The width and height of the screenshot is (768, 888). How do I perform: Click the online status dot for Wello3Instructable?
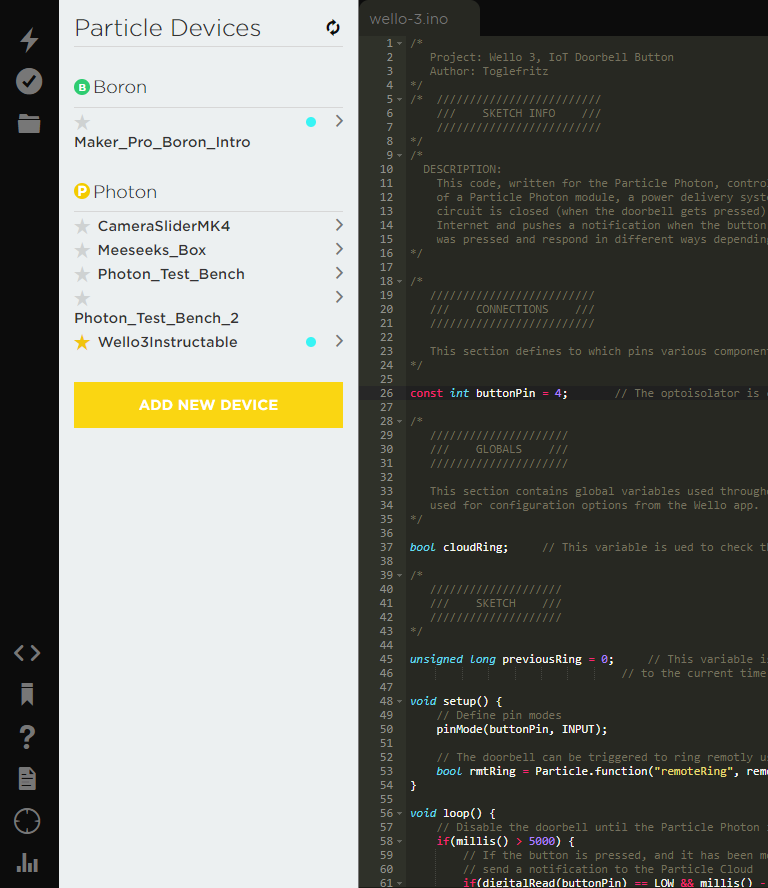point(311,341)
